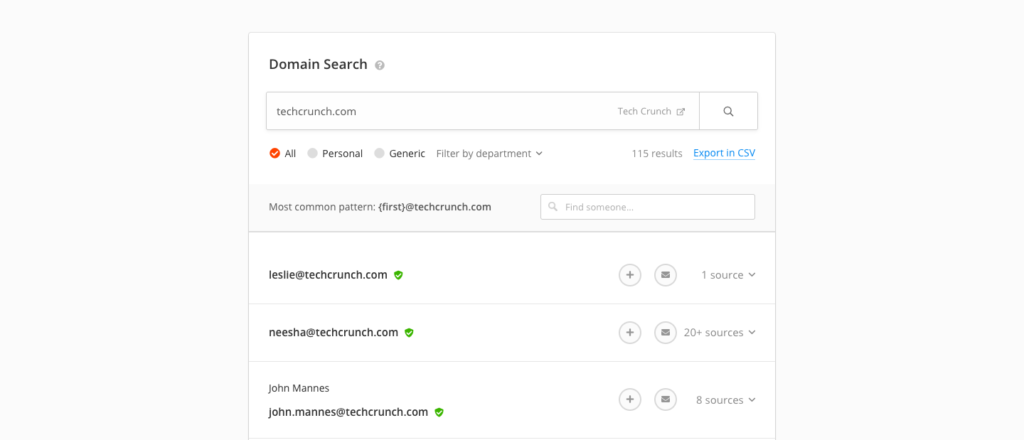This screenshot has height=440, width=1024.
Task: Click envelope icon for neesha@techcrunch.com
Action: click(665, 332)
